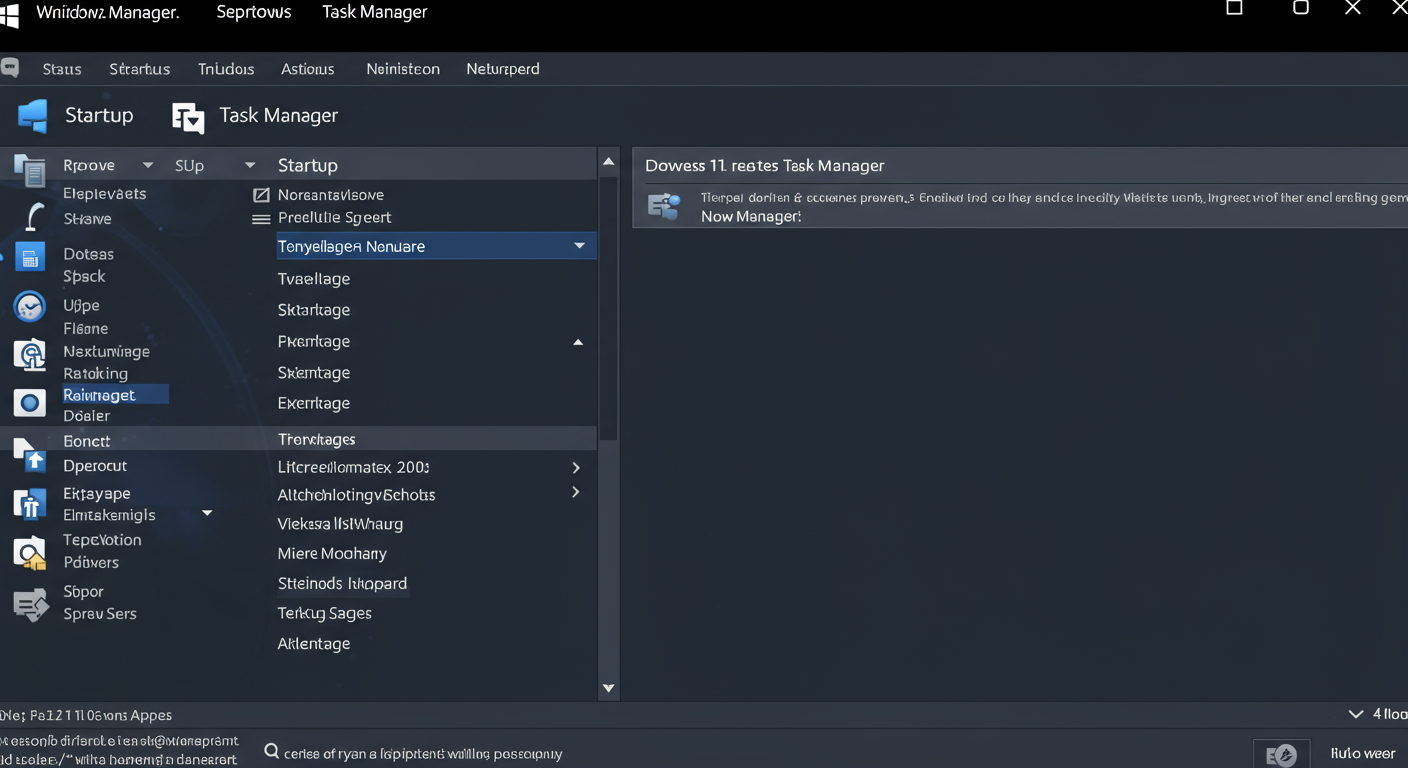Select Steinods hkopard in the list
Viewport: 1408px width, 768px height.
pos(342,584)
